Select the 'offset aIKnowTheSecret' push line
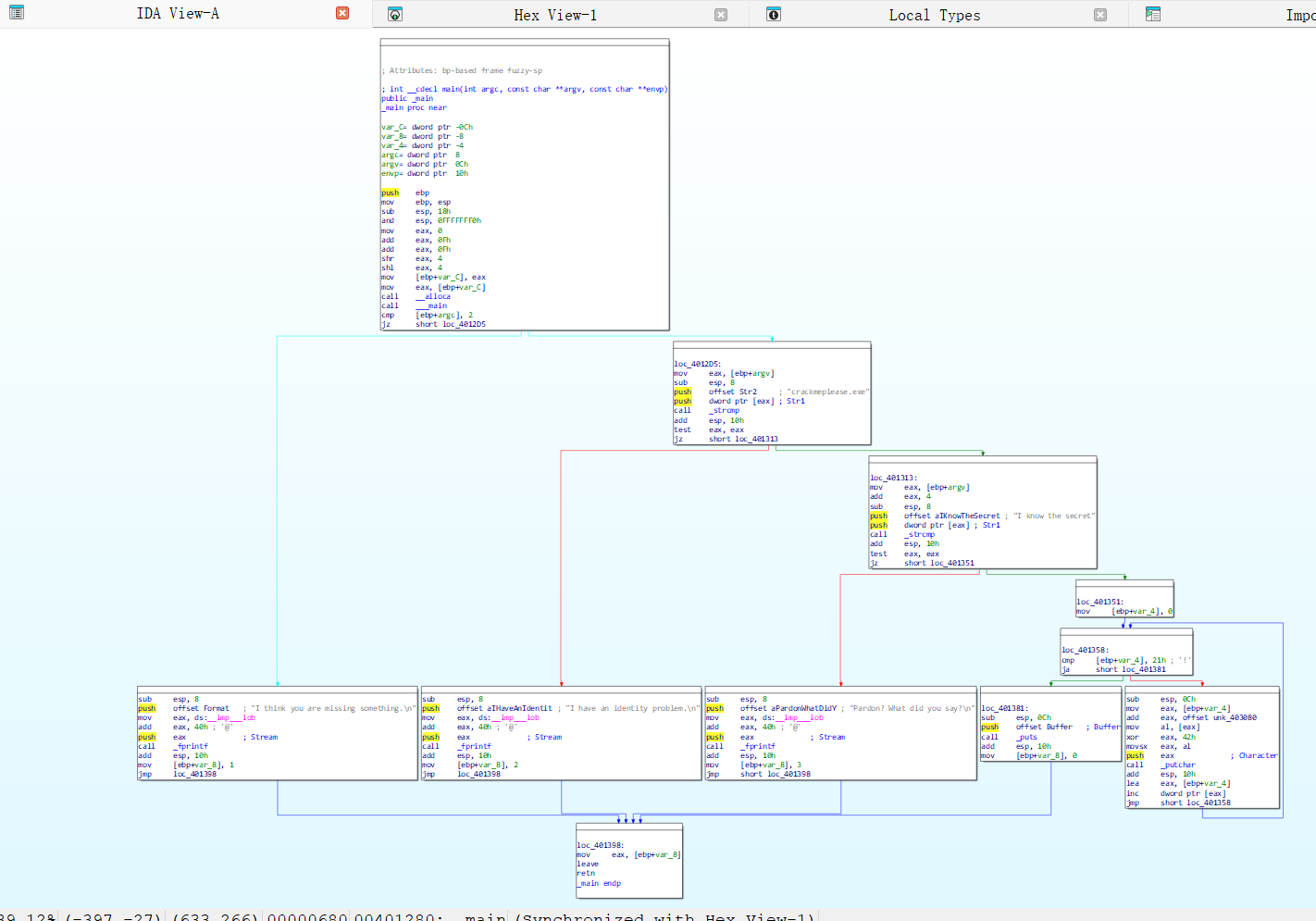This screenshot has height=921, width=1316. 983,516
